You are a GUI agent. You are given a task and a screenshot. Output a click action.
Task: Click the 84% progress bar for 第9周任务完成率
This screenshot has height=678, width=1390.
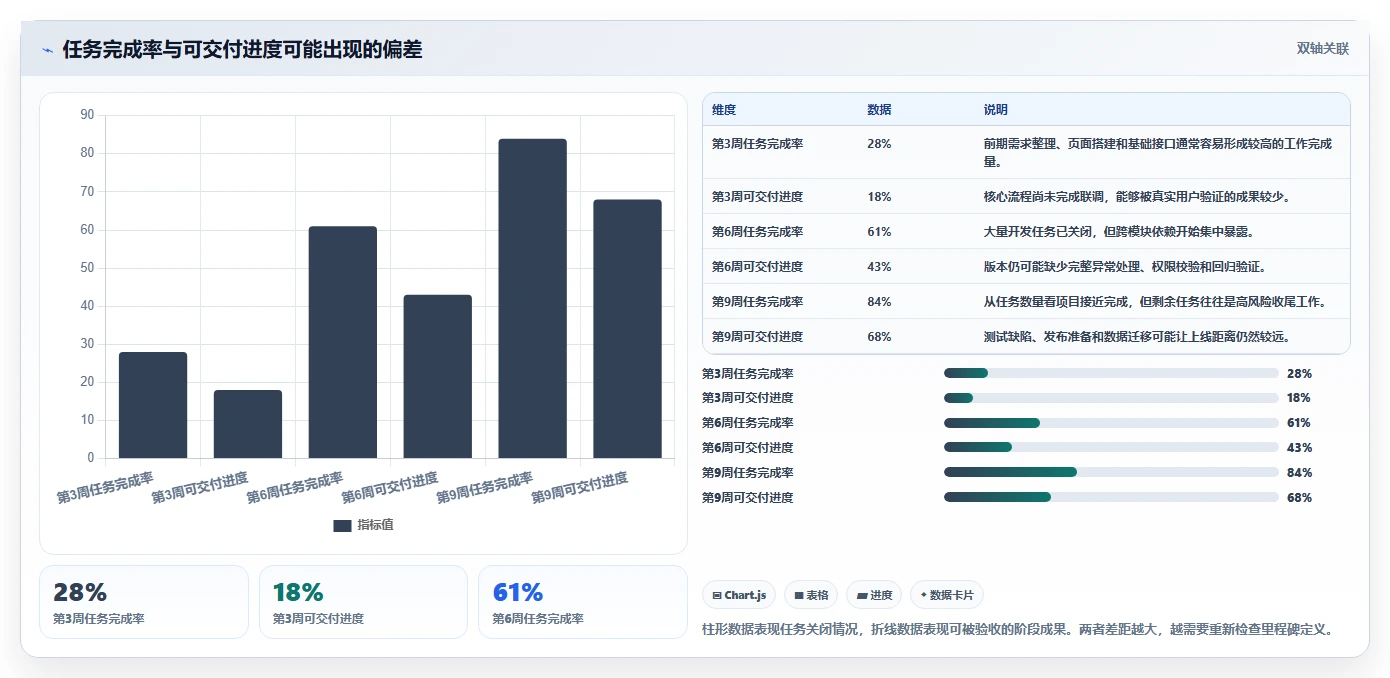(1111, 472)
